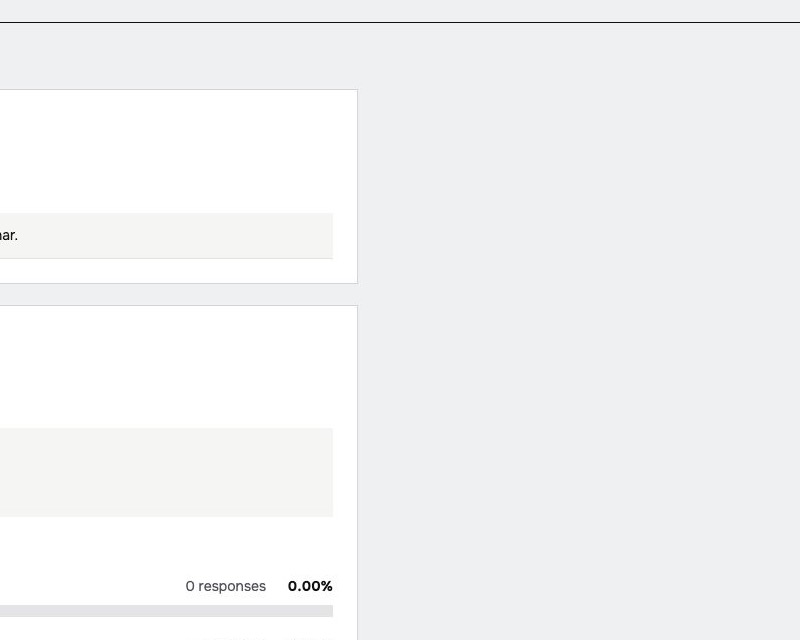This screenshot has width=800, height=640.
Task: Click the gray answer box ending in "ar."
Action: click(166, 236)
